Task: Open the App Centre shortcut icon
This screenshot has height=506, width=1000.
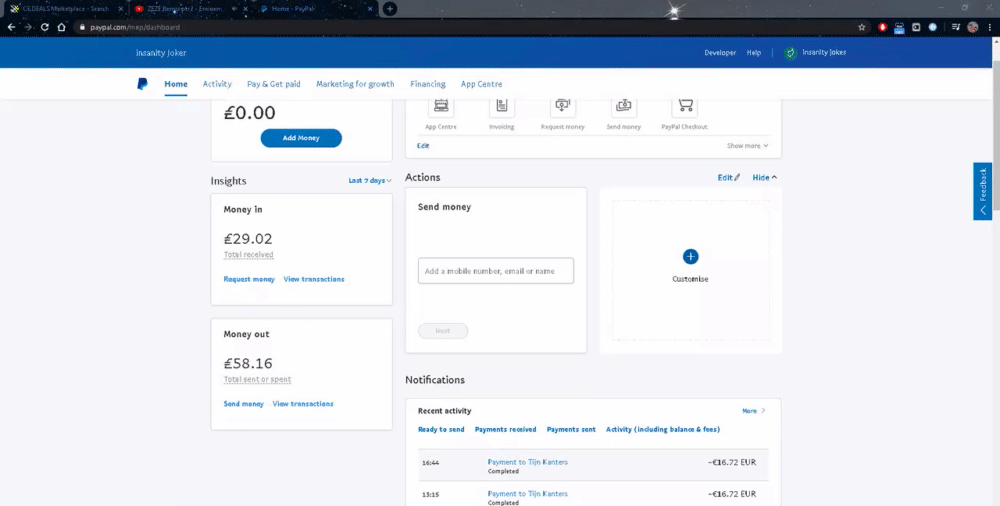Action: [441, 107]
